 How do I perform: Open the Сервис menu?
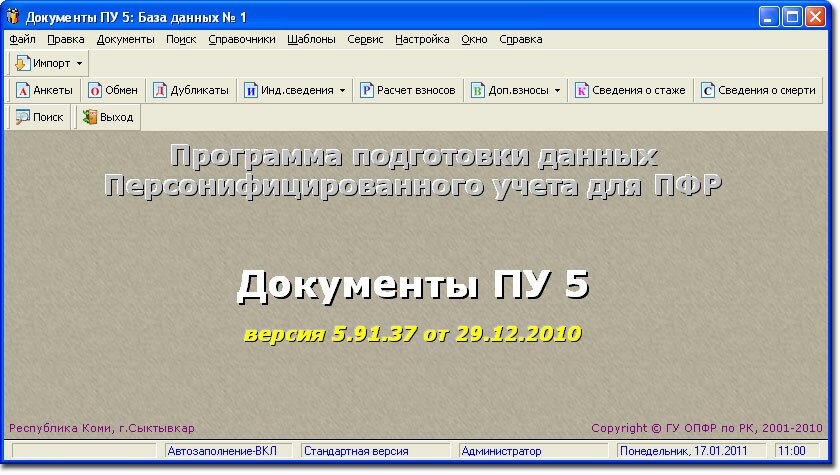(x=365, y=39)
